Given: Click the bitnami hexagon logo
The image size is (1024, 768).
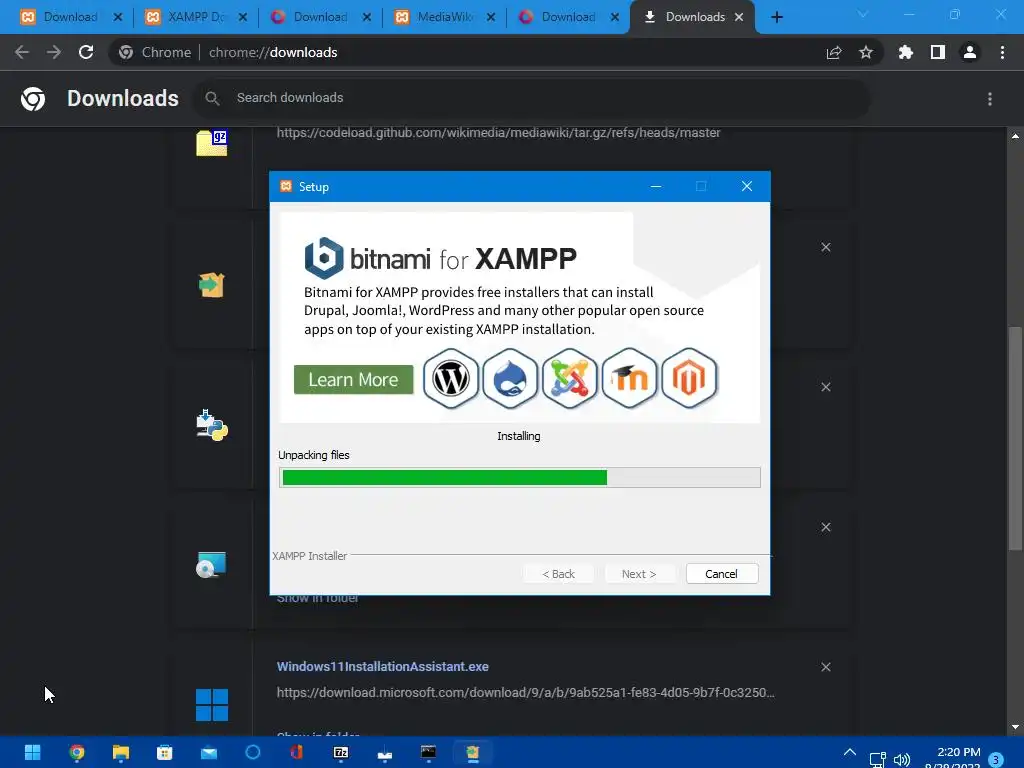Looking at the screenshot, I should (324, 258).
